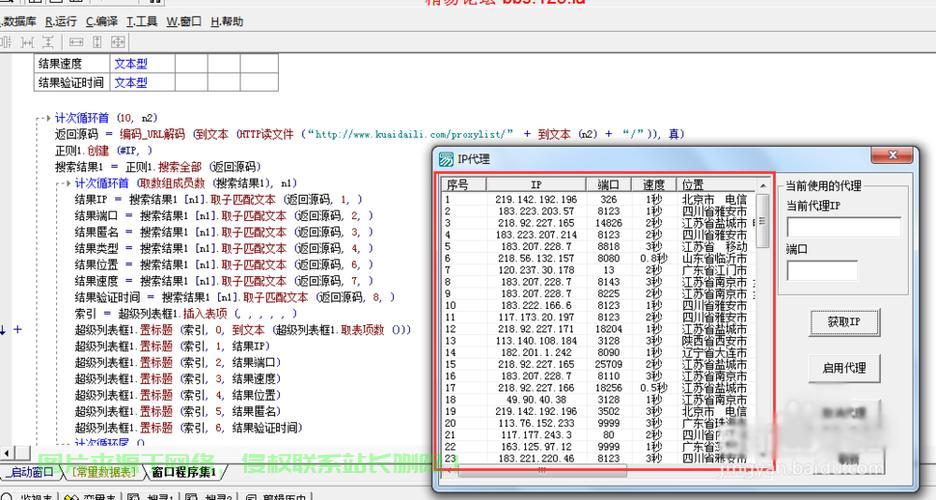Viewport: 936px width, 500px height.
Task: Select proxy row 49.90.40.38
Action: (x=599, y=400)
